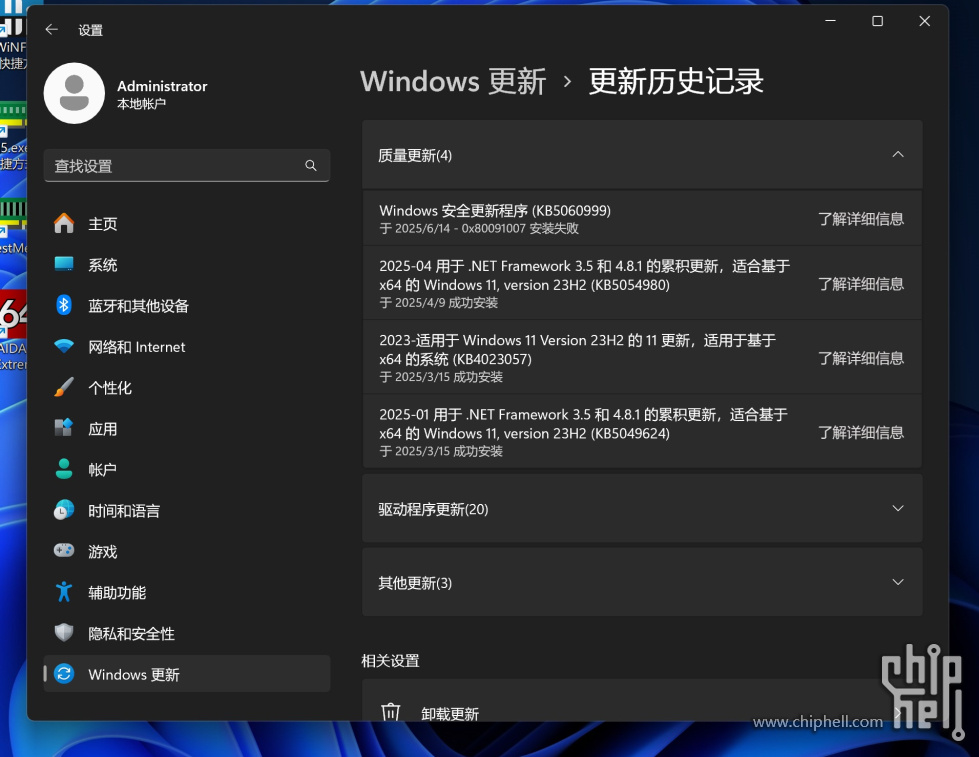979x757 pixels.
Task: Select 个性化 in the sidebar
Action: coord(187,388)
